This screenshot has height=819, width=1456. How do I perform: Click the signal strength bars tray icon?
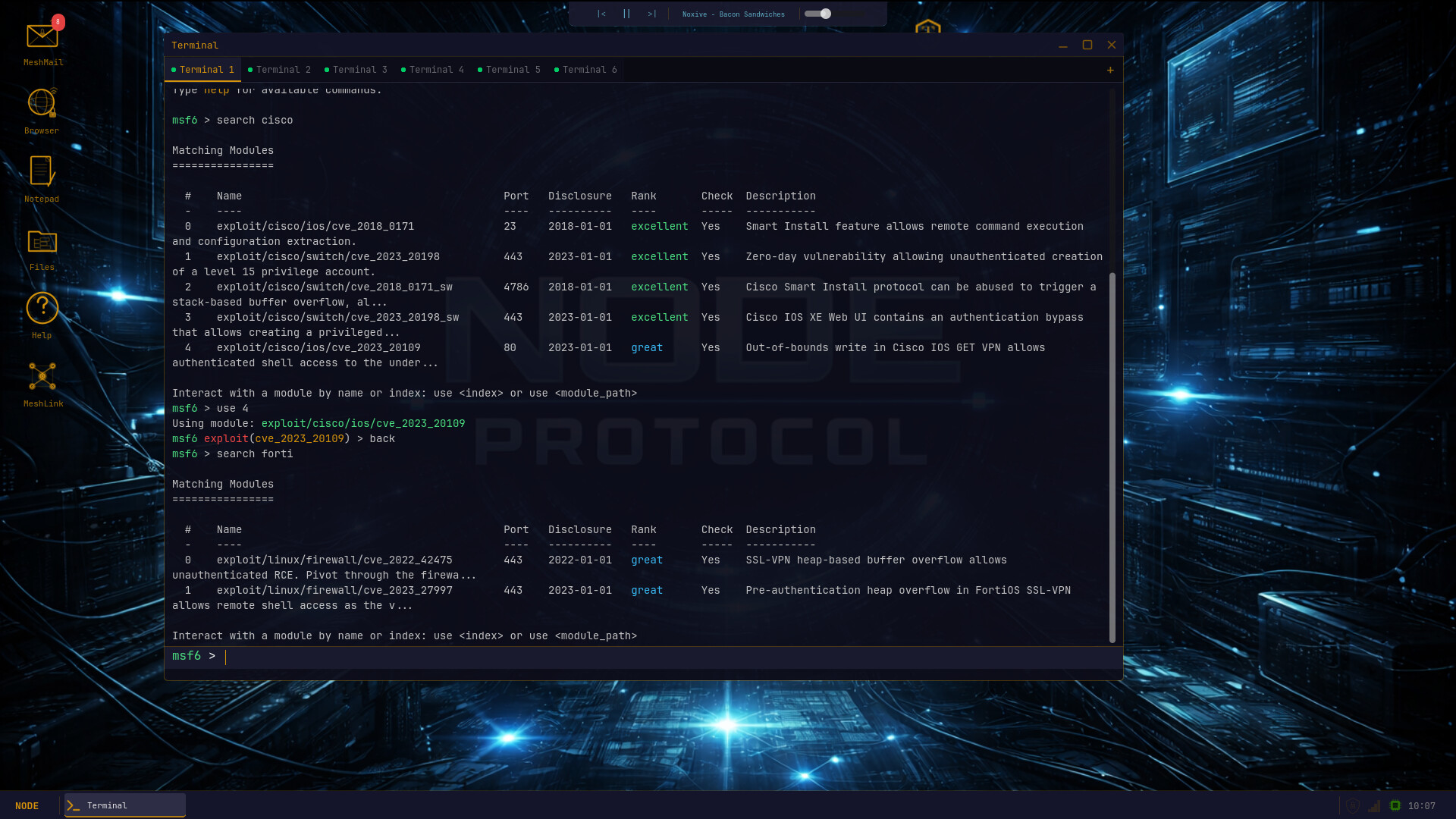pos(1374,805)
